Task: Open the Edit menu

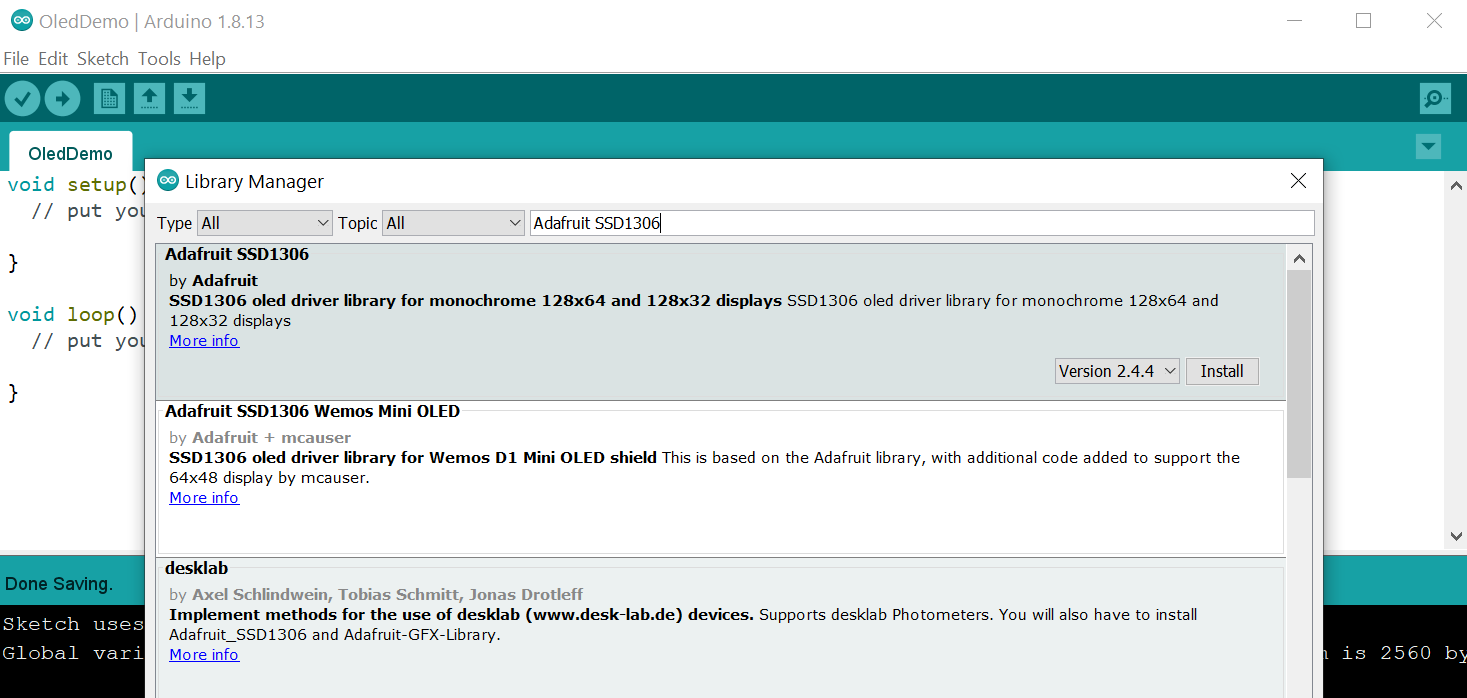Action: click(x=53, y=59)
